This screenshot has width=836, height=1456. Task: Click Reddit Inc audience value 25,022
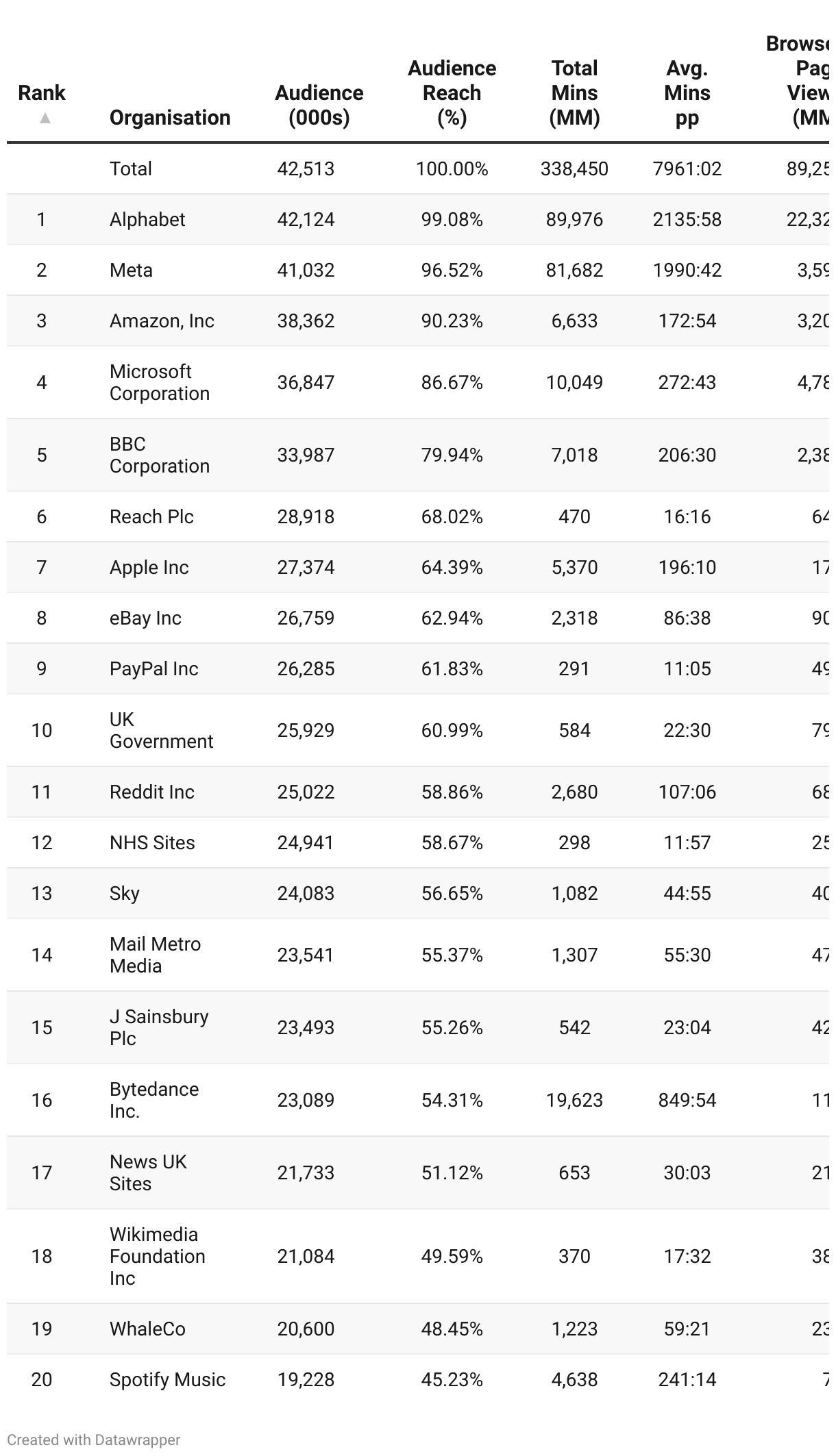[x=306, y=792]
